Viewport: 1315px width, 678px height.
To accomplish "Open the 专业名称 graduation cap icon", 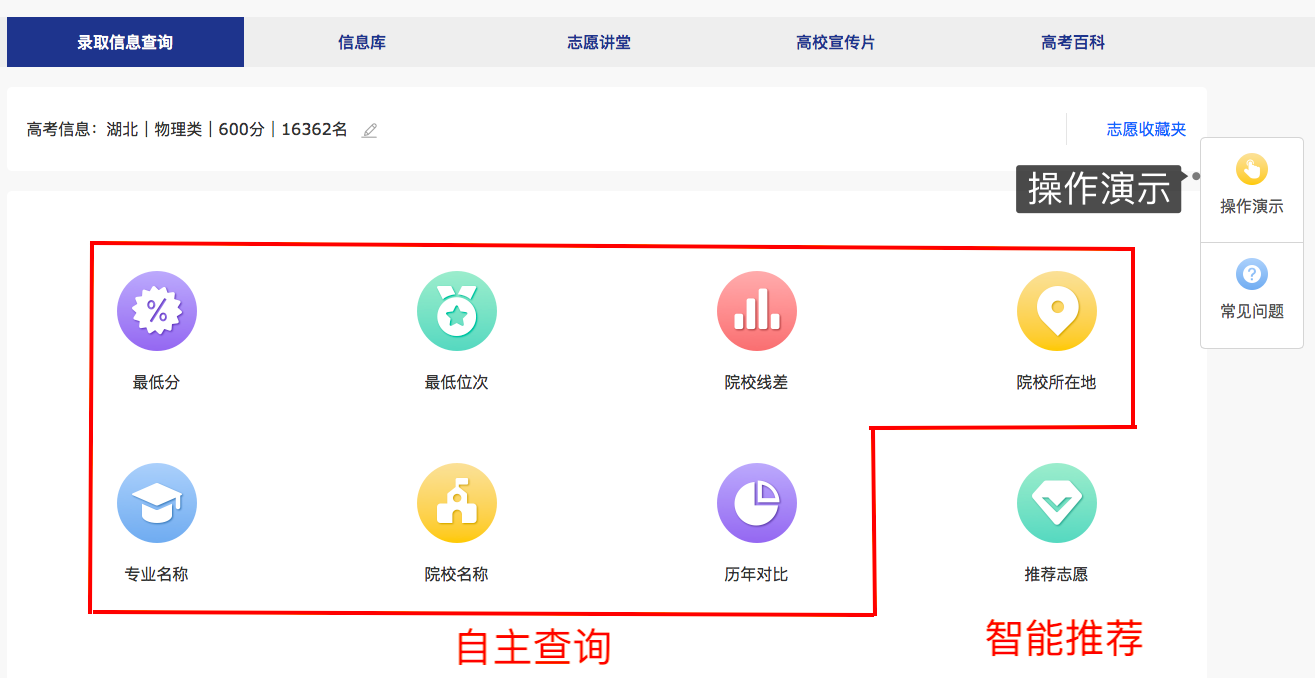I will [x=157, y=503].
